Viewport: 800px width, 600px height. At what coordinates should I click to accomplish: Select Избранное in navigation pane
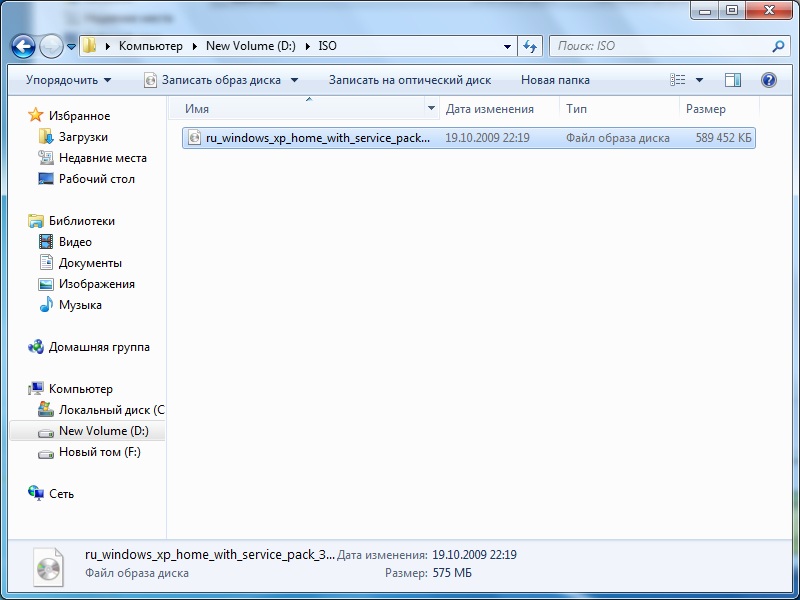tap(79, 116)
